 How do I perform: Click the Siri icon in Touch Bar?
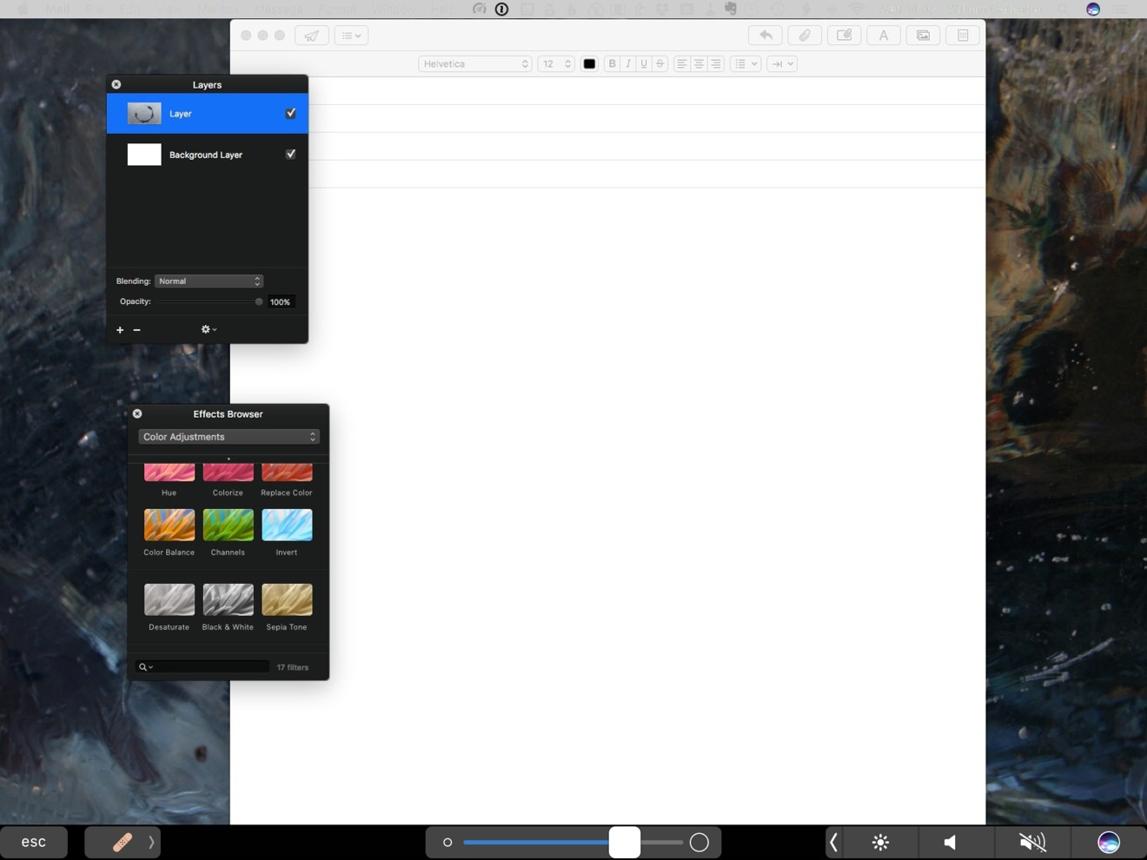pos(1108,842)
